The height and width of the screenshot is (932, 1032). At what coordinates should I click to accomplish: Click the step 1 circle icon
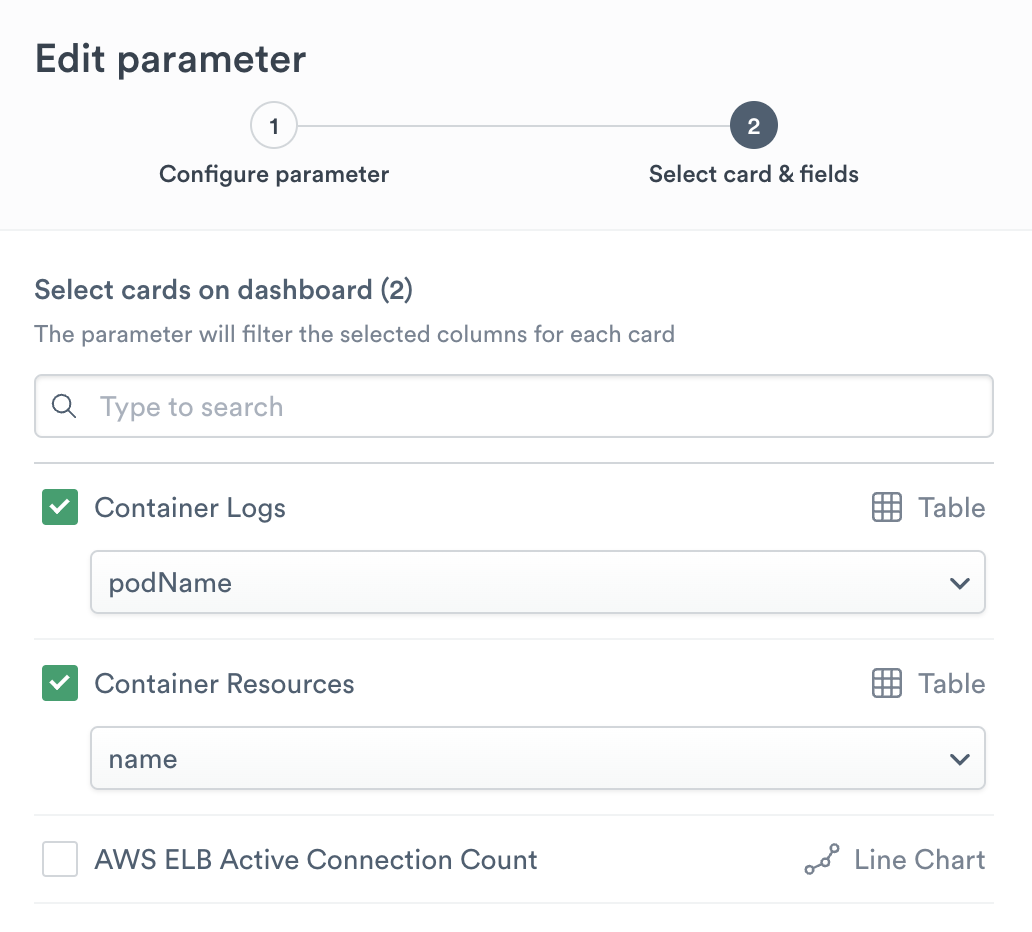(274, 127)
